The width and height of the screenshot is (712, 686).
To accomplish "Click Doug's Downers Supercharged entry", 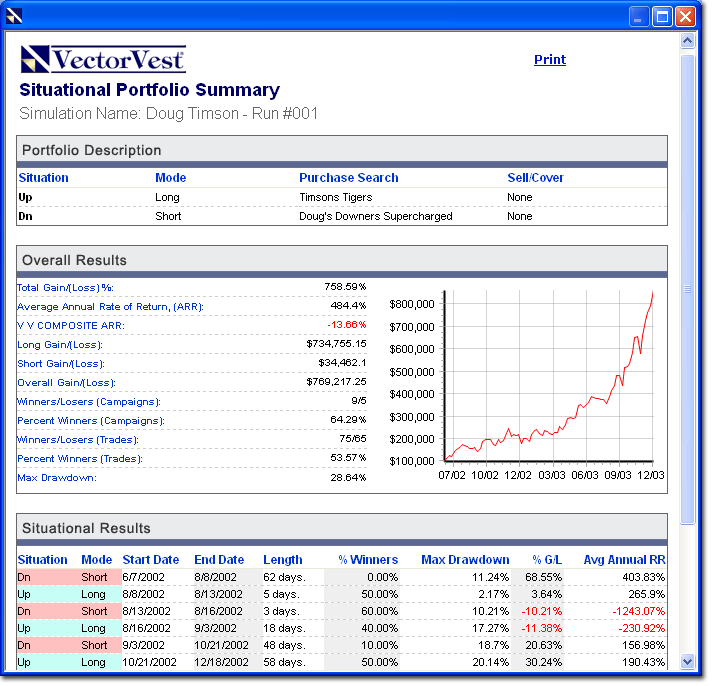I will coord(375,216).
